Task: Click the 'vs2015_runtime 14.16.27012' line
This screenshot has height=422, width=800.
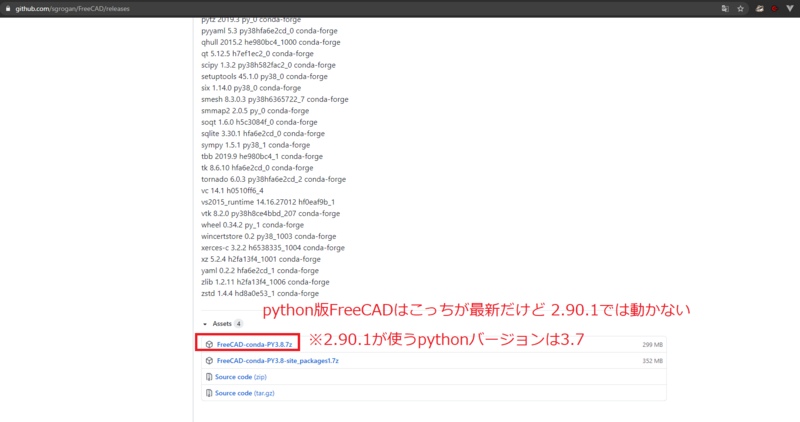Action: pyautogui.click(x=268, y=202)
